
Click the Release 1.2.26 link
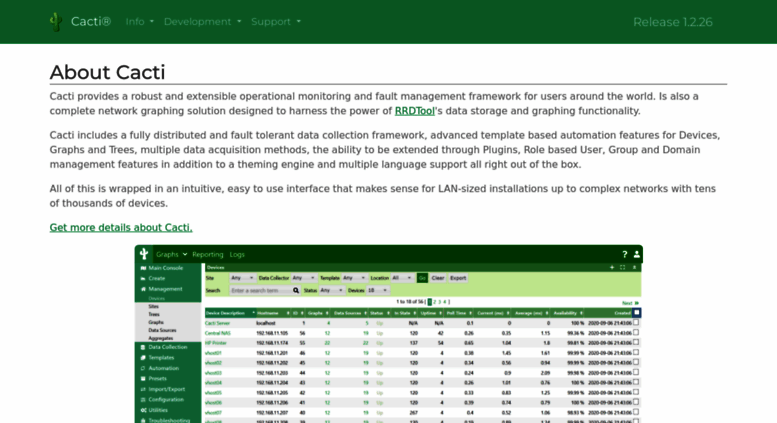672,22
